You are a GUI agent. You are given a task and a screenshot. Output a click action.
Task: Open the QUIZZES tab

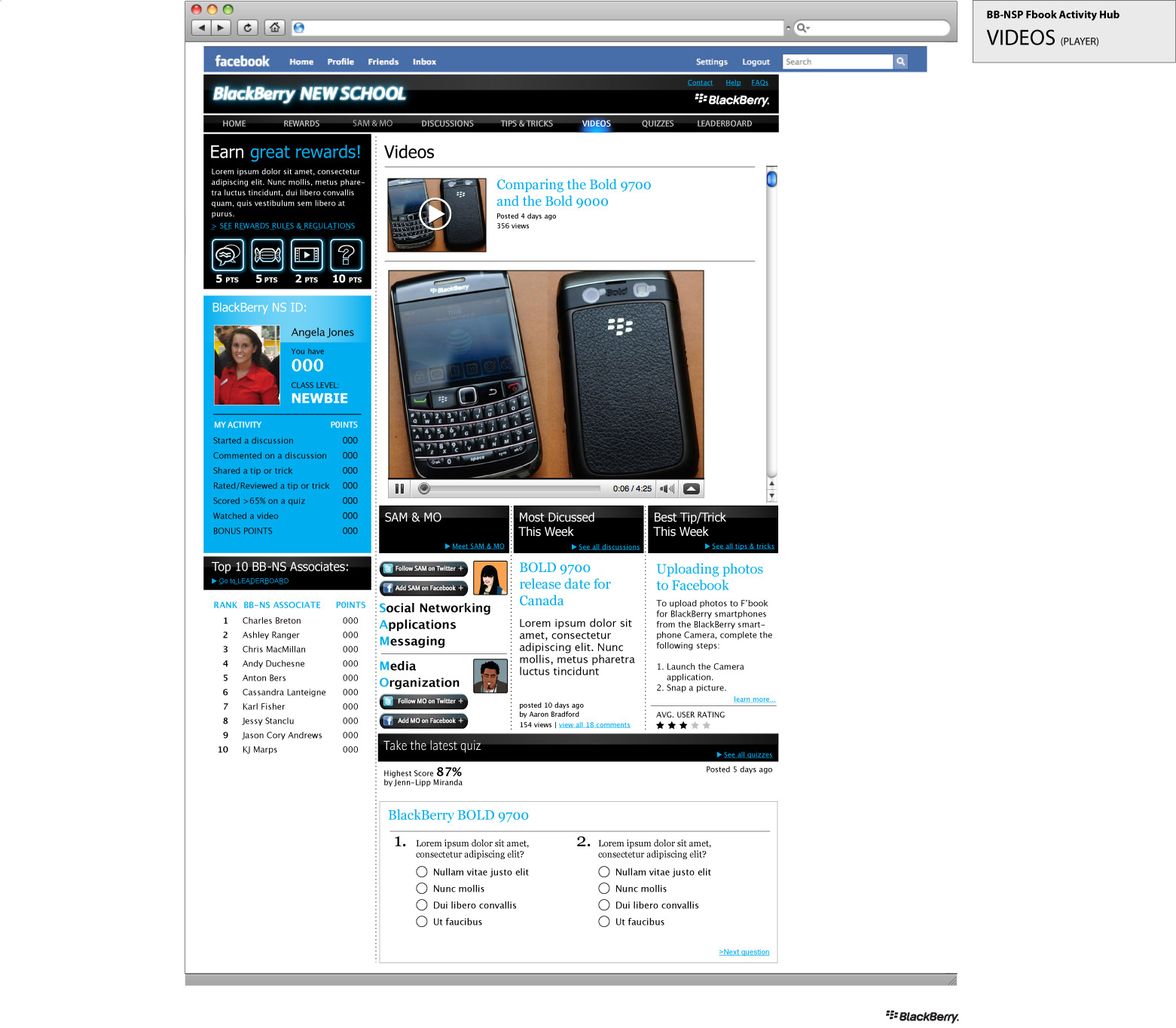658,124
